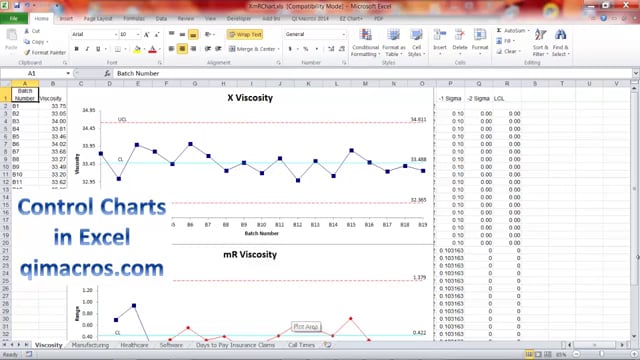Viewport: 640px width, 360px height.
Task: Click the fx Insert Function icon
Action: coord(107,73)
